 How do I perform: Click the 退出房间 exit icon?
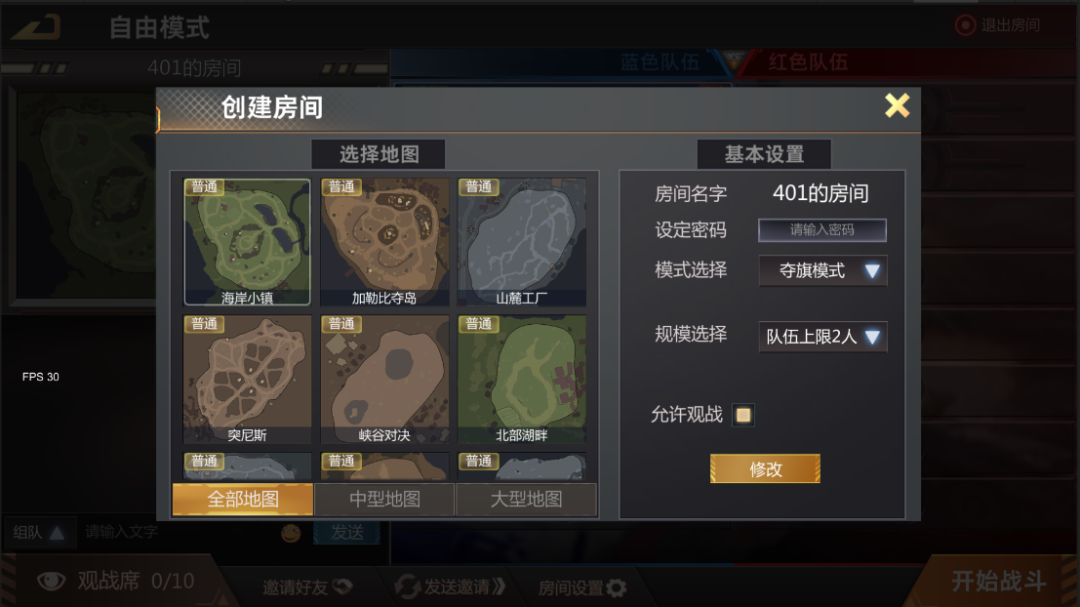point(965,25)
